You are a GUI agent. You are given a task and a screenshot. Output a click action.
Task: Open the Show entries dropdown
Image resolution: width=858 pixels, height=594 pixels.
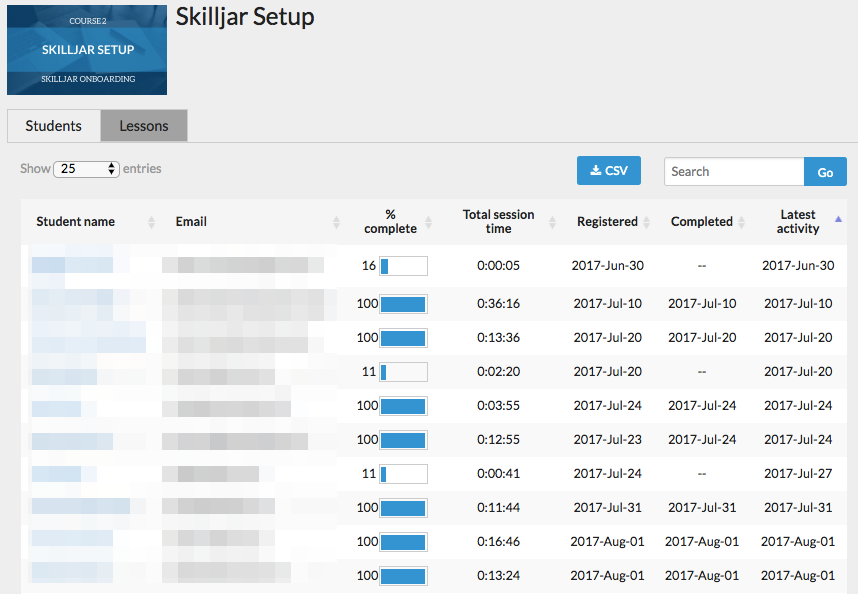86,168
